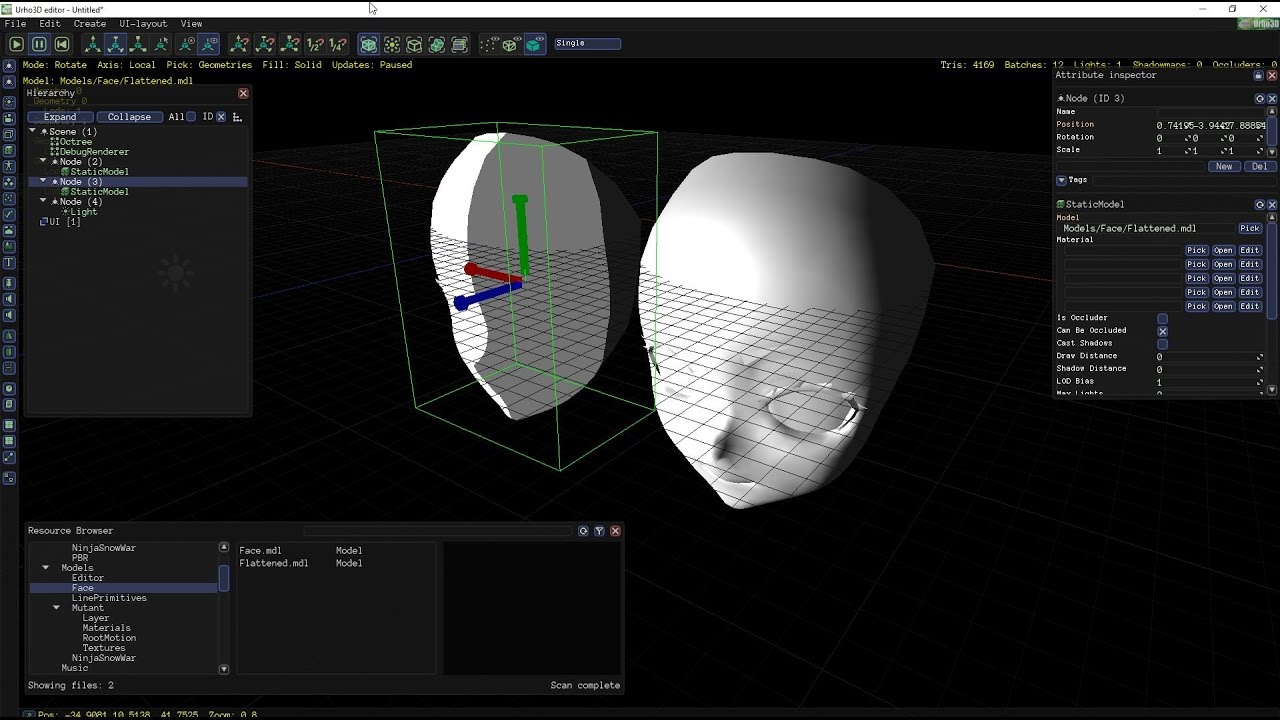Set fill mode to Wireframe icon
This screenshot has width=1280, height=720.
tap(511, 44)
